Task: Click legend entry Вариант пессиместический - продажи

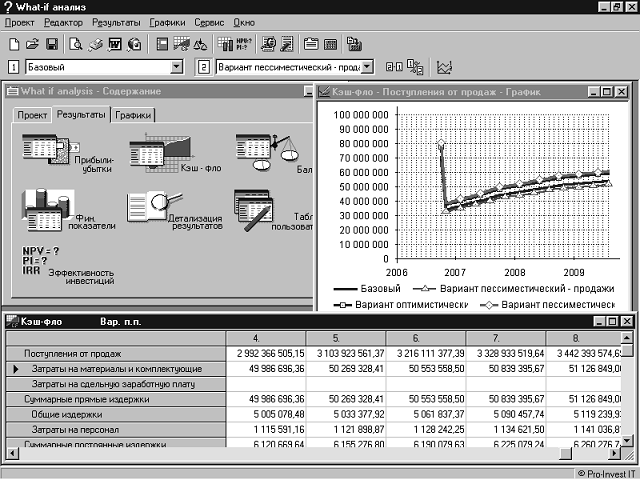Action: tap(513, 289)
